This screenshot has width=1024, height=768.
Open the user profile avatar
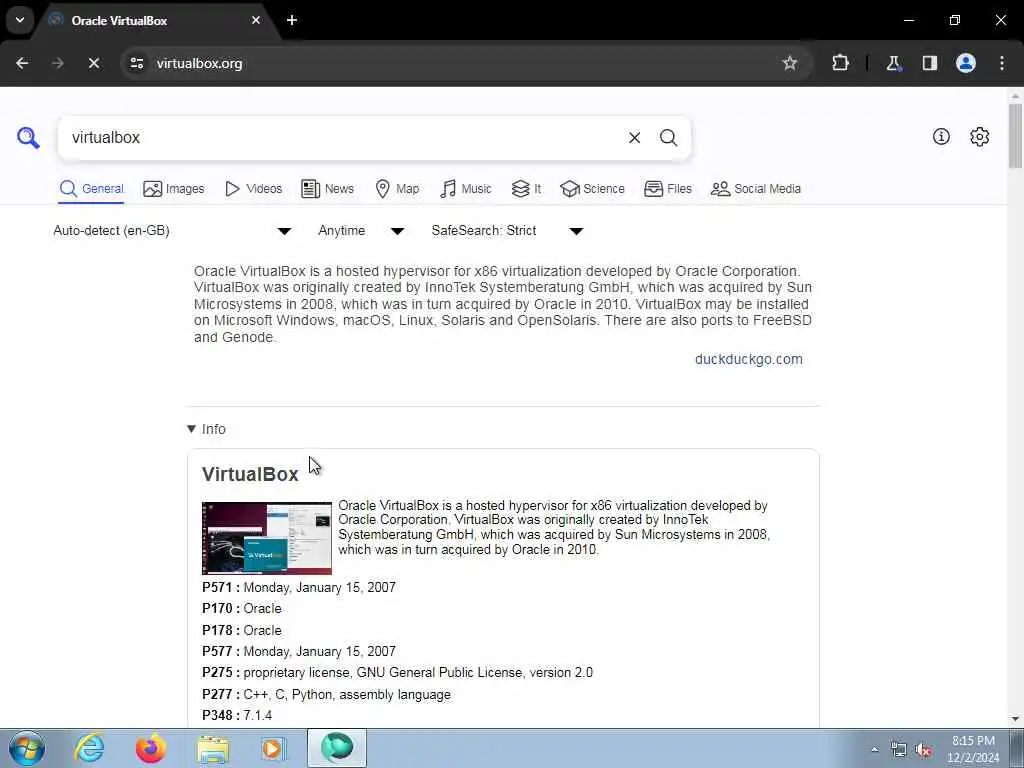click(x=966, y=63)
